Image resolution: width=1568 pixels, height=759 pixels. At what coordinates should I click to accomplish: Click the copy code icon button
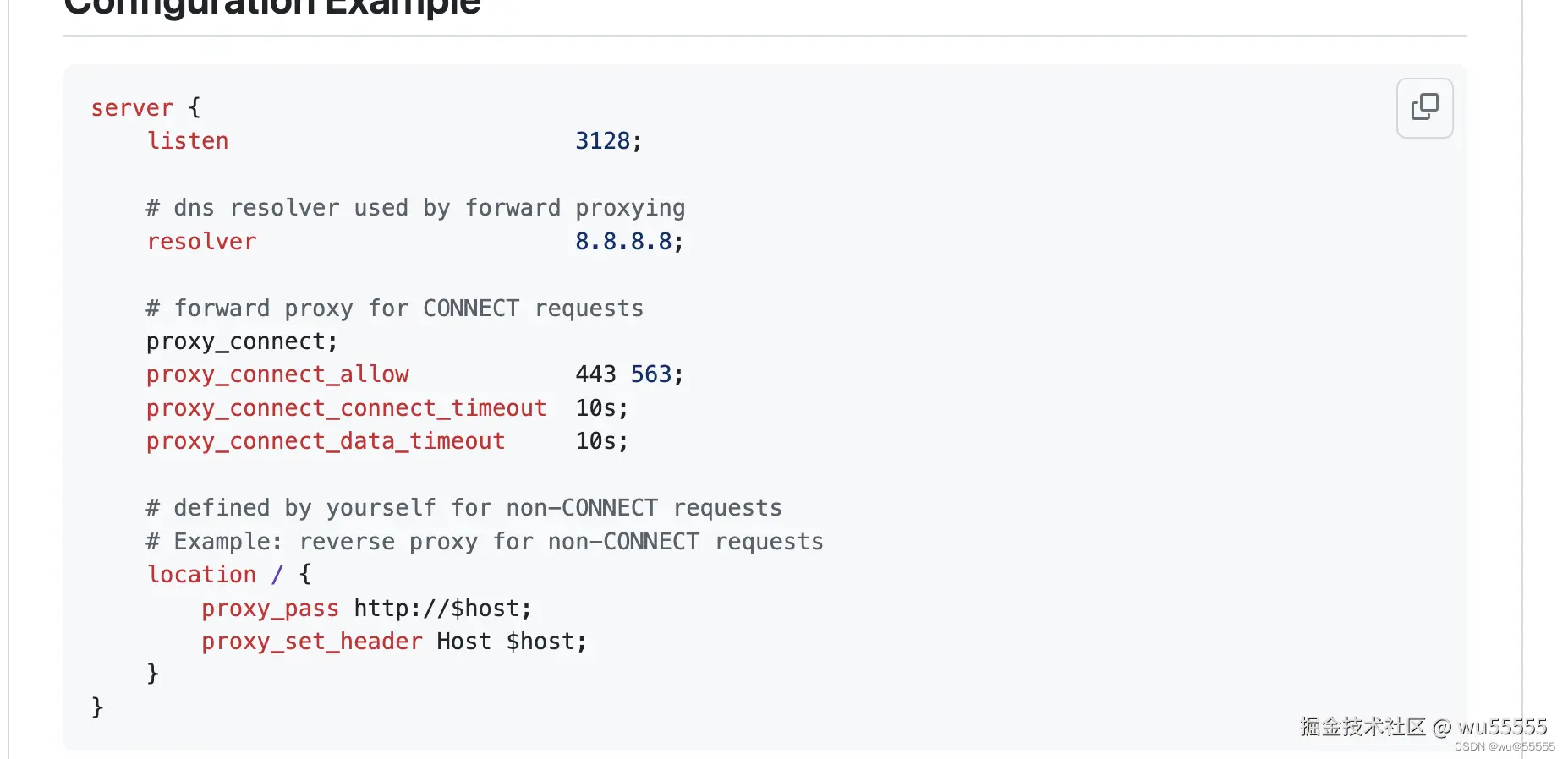(1424, 108)
